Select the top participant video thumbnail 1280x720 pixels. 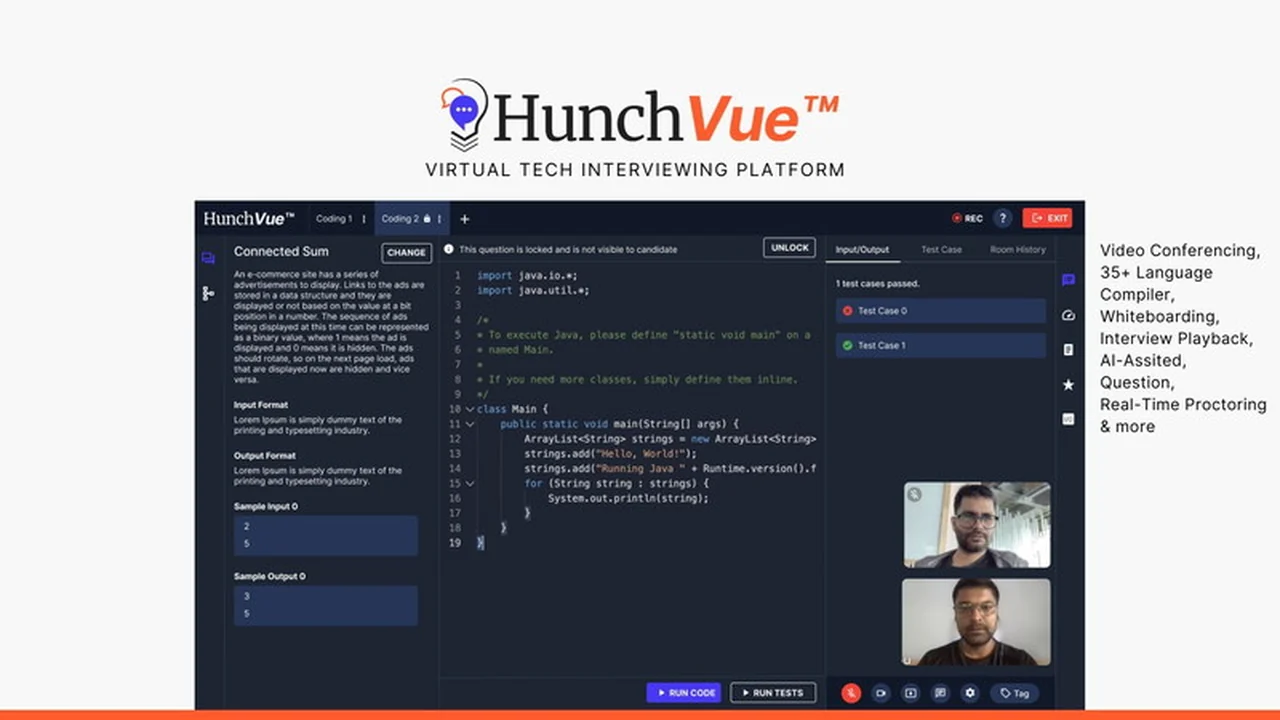[x=977, y=525]
